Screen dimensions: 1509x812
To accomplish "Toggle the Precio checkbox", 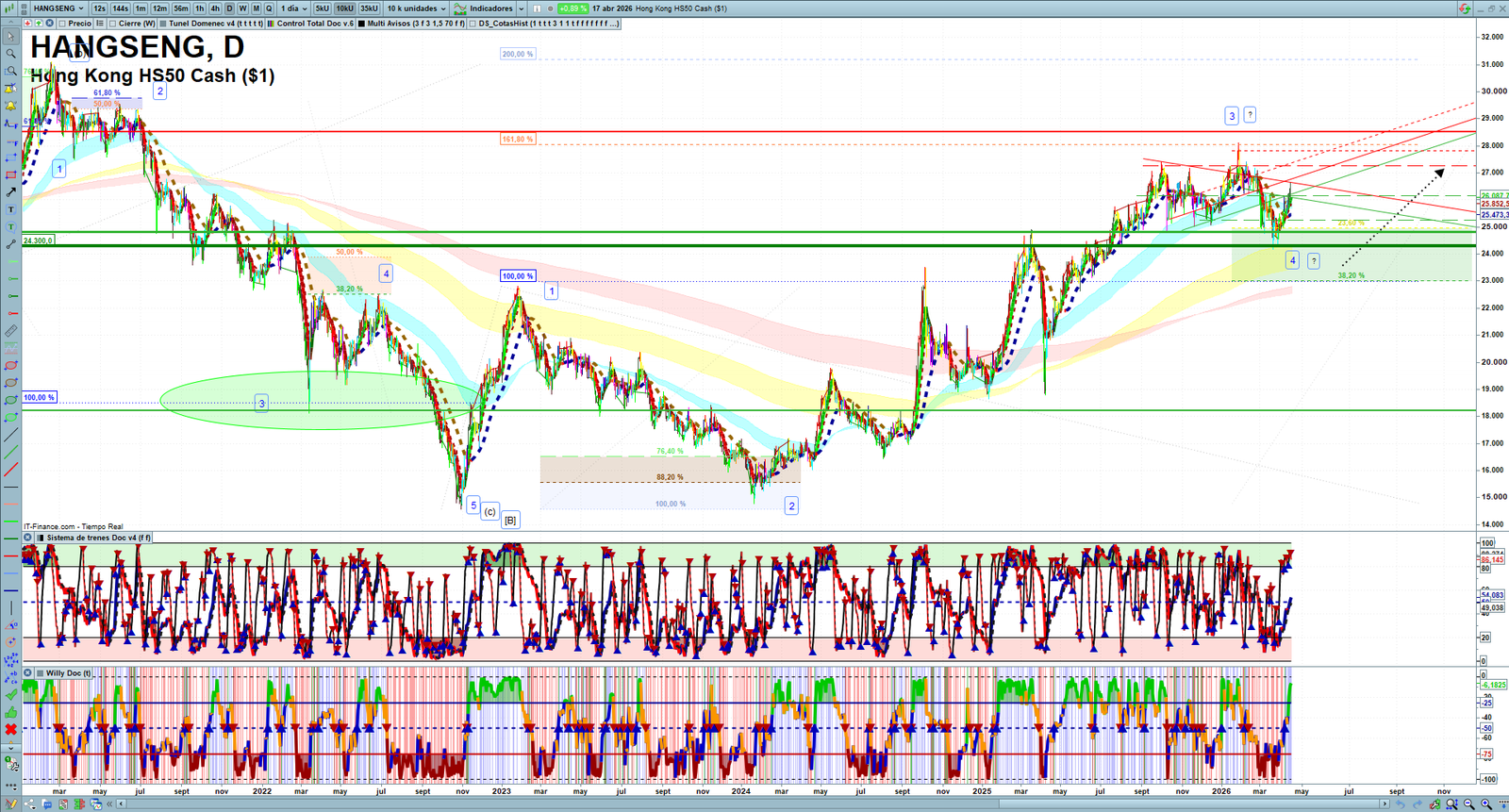I will click(x=62, y=24).
